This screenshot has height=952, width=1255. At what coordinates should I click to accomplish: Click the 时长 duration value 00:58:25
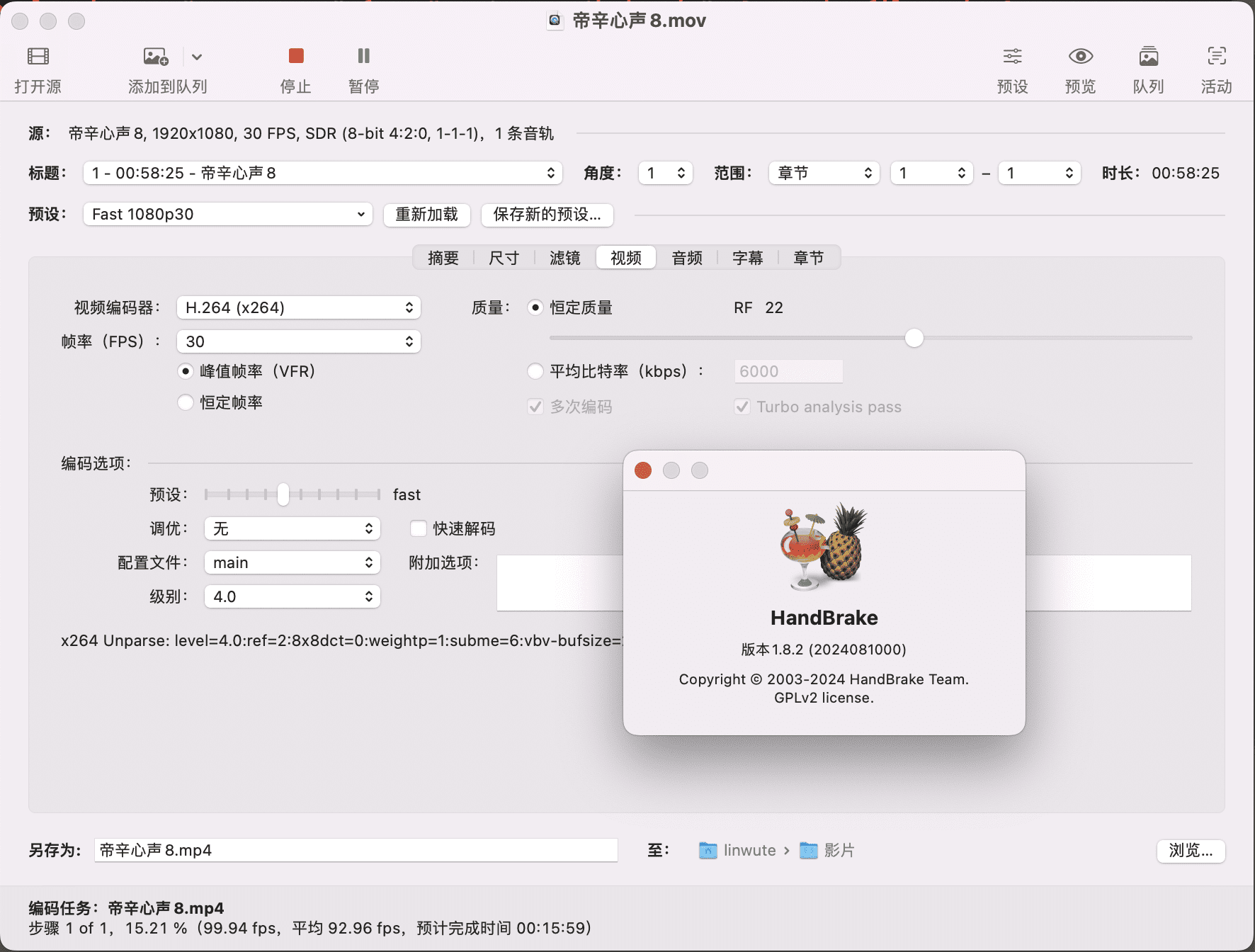tap(1186, 173)
